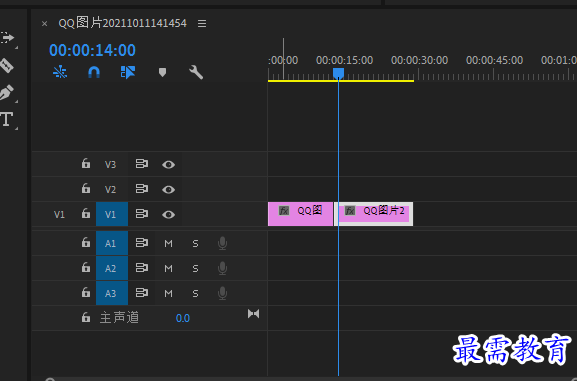Image resolution: width=577 pixels, height=381 pixels.
Task: Mute audio track A3
Action: point(169,294)
